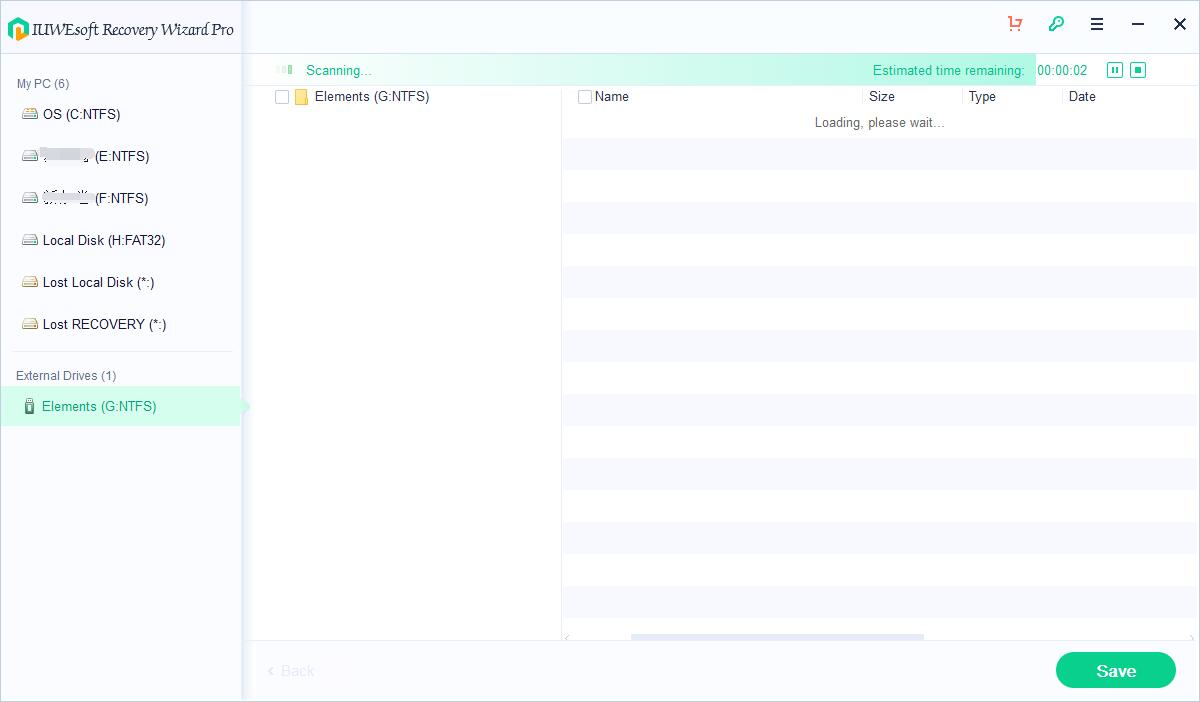The height and width of the screenshot is (702, 1200).
Task: Open the hamburger menu
Action: point(1097,24)
